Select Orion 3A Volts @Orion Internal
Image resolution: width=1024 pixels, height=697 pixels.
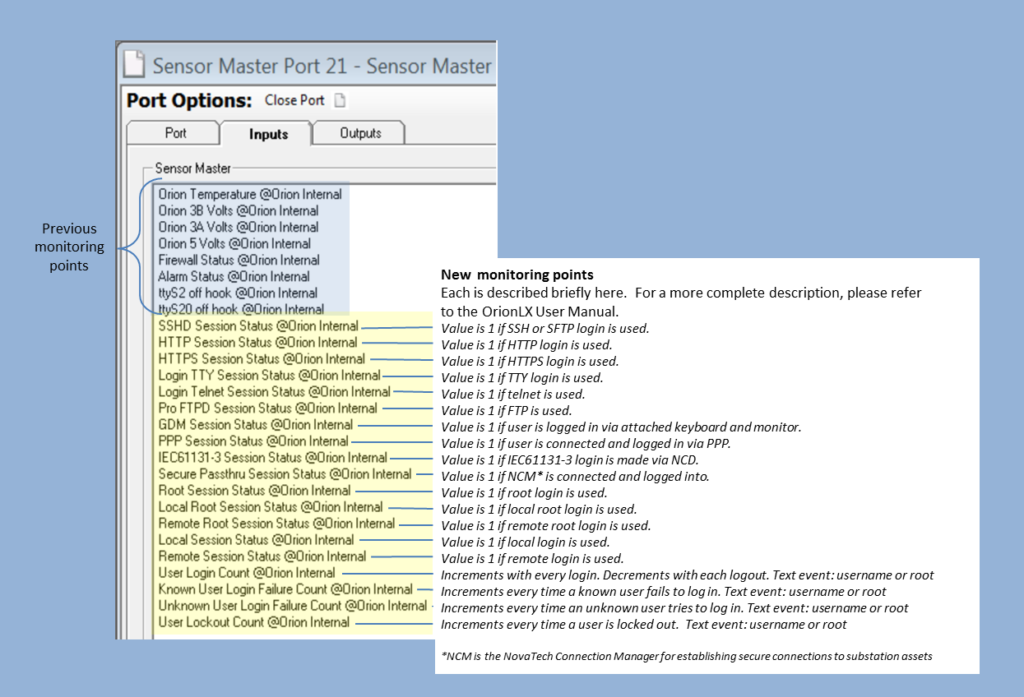238,227
